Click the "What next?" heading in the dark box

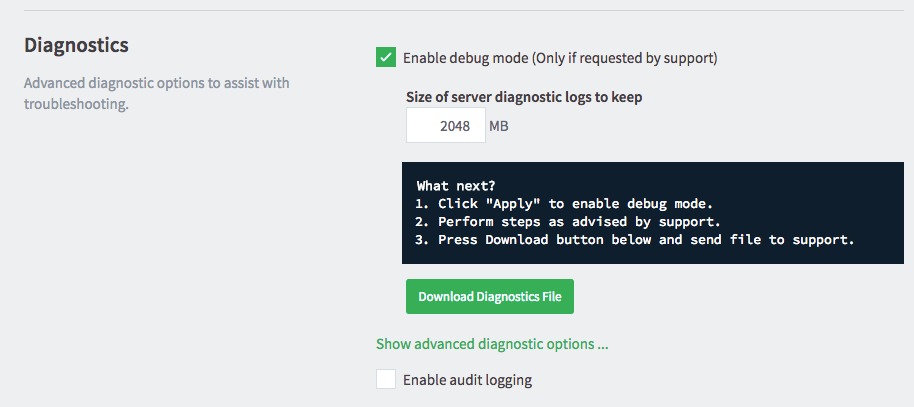pyautogui.click(x=456, y=186)
